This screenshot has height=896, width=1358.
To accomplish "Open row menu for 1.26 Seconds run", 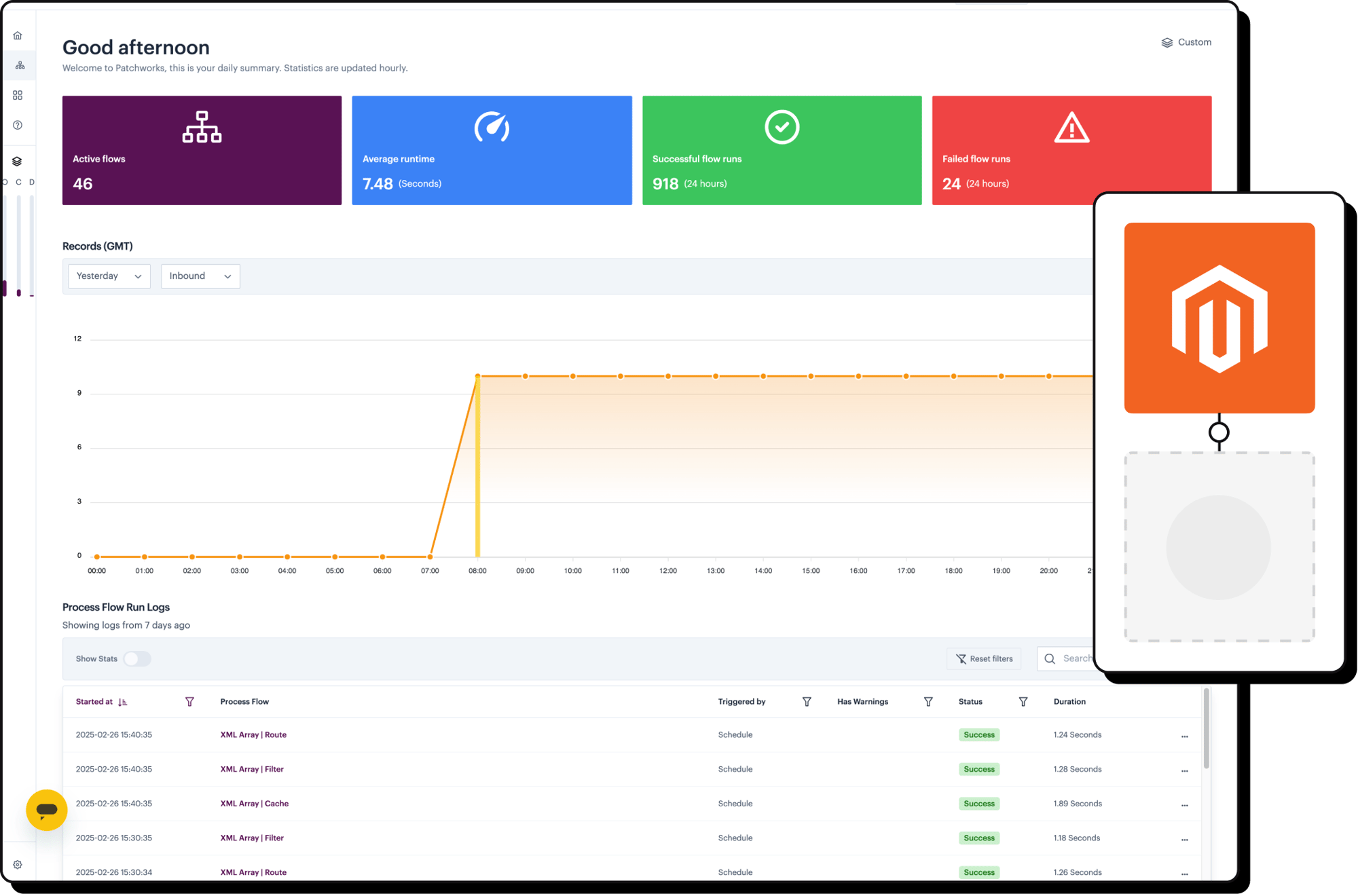I will 1184,874.
